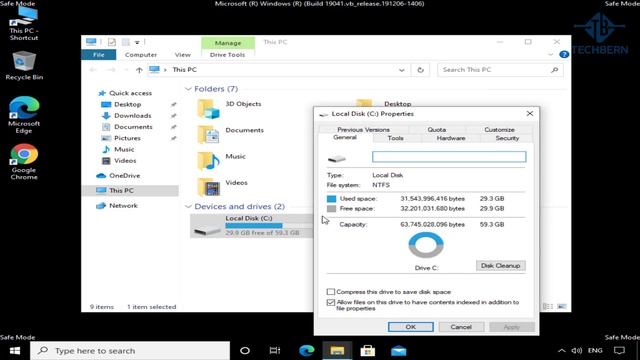The height and width of the screenshot is (360, 640).
Task: Collapse the Folders (7) group
Action: (188, 89)
